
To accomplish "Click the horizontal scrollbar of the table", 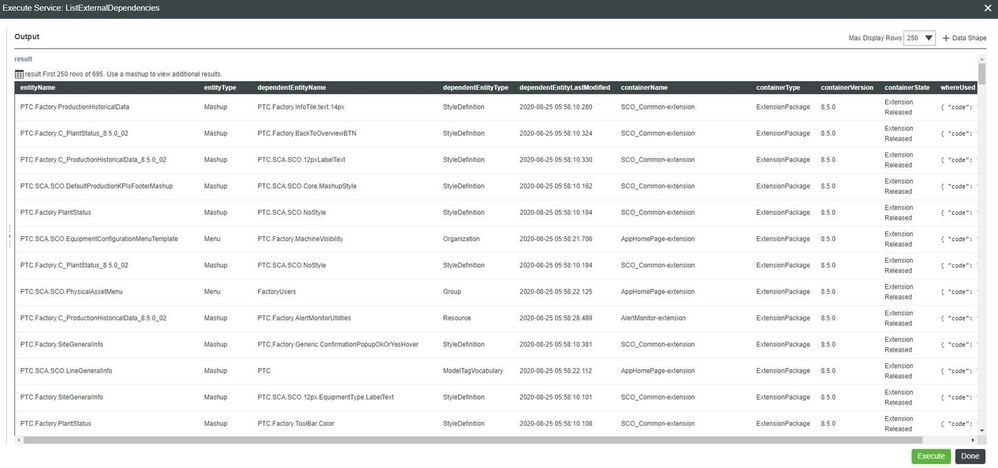I will tap(473, 440).
